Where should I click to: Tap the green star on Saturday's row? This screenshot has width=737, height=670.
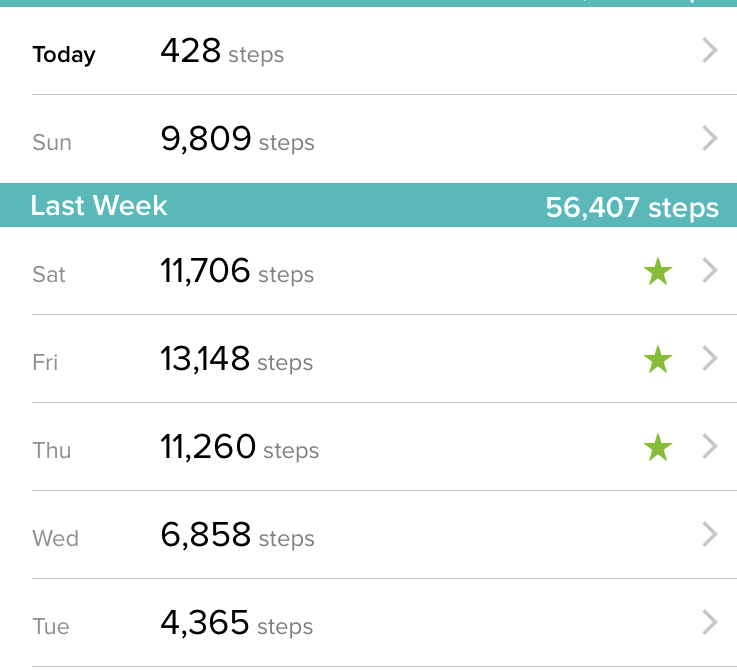click(x=657, y=271)
